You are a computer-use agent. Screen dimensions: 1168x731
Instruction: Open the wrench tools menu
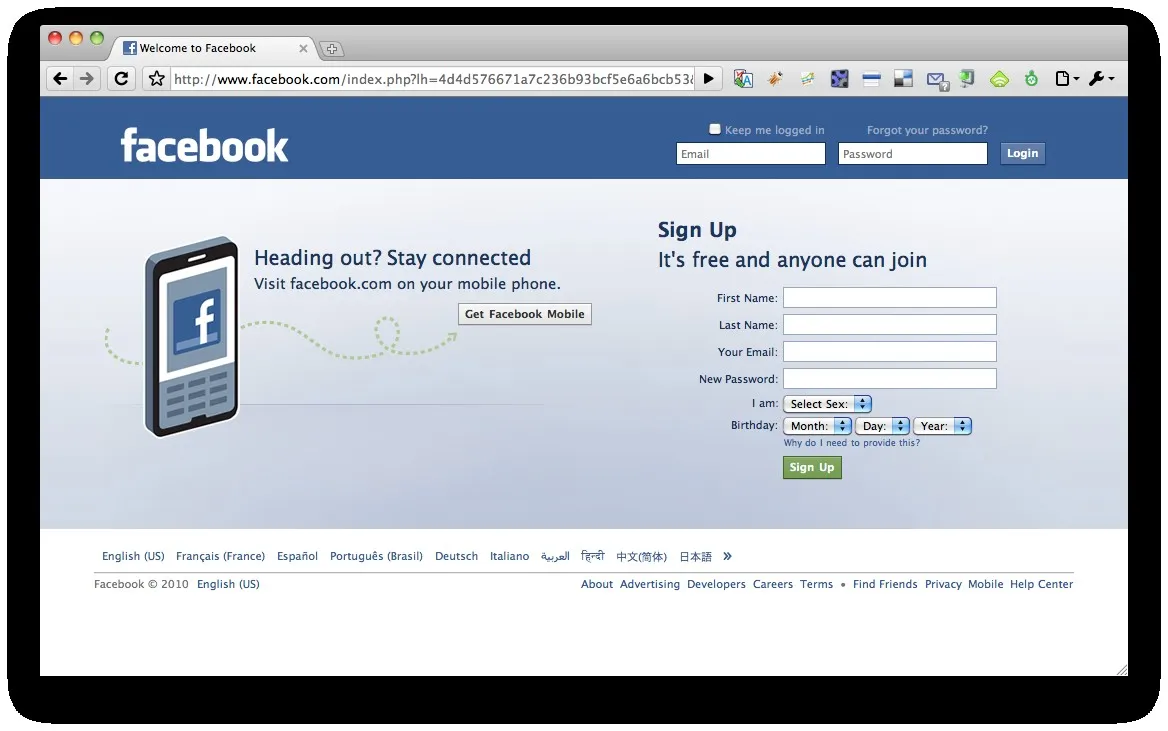tap(1101, 78)
